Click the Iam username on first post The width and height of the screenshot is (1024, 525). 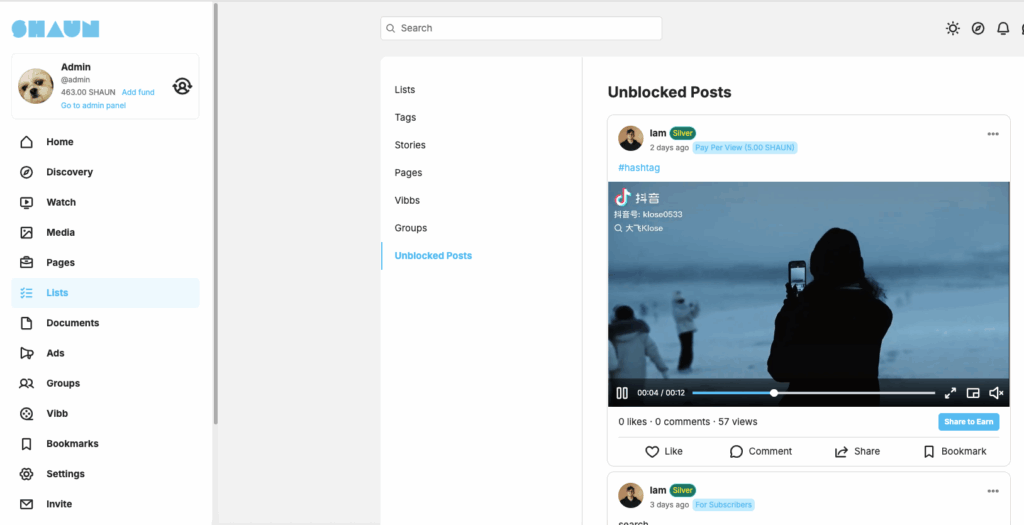coord(658,133)
